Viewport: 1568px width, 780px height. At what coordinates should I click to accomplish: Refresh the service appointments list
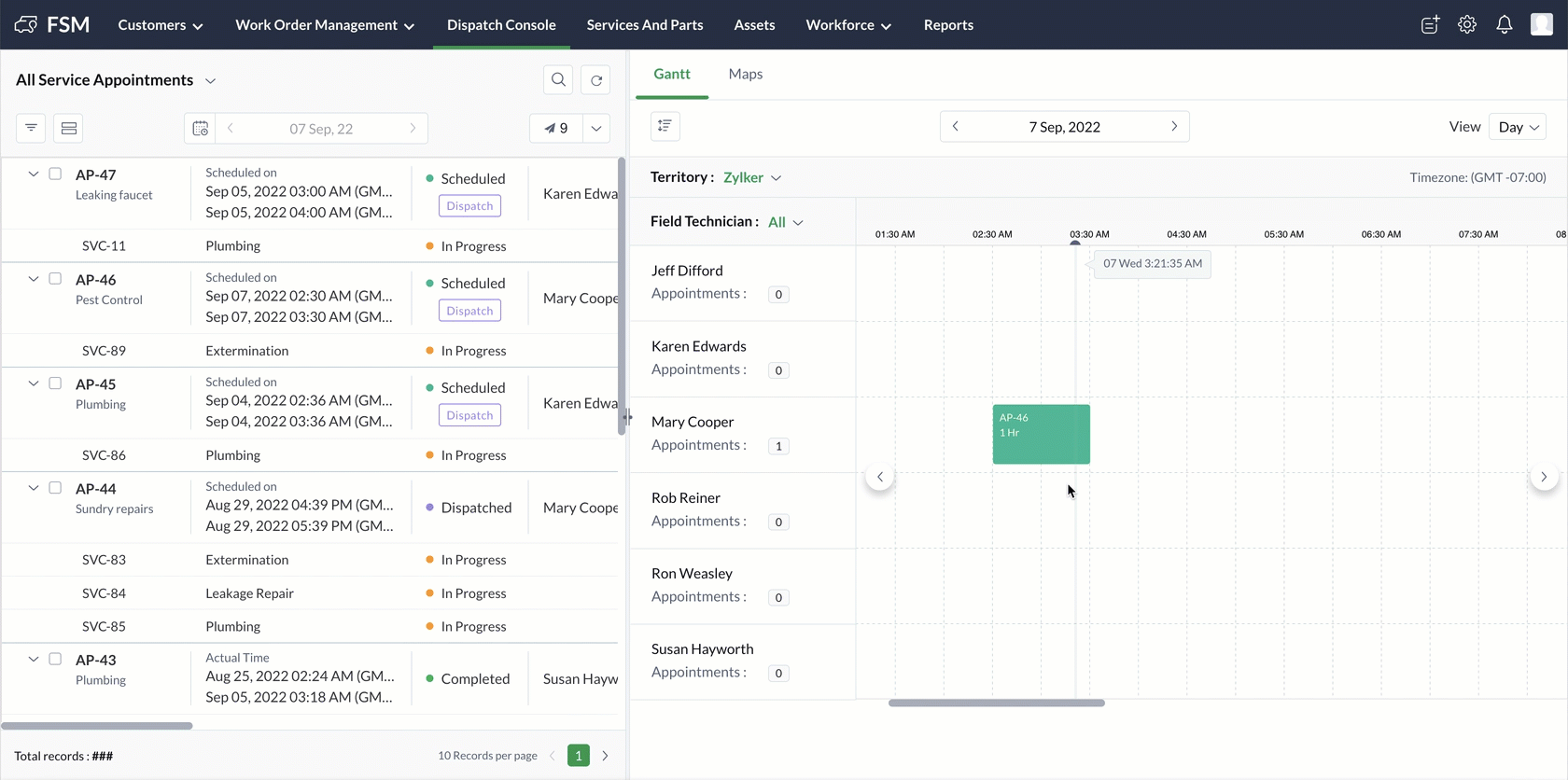[x=596, y=80]
